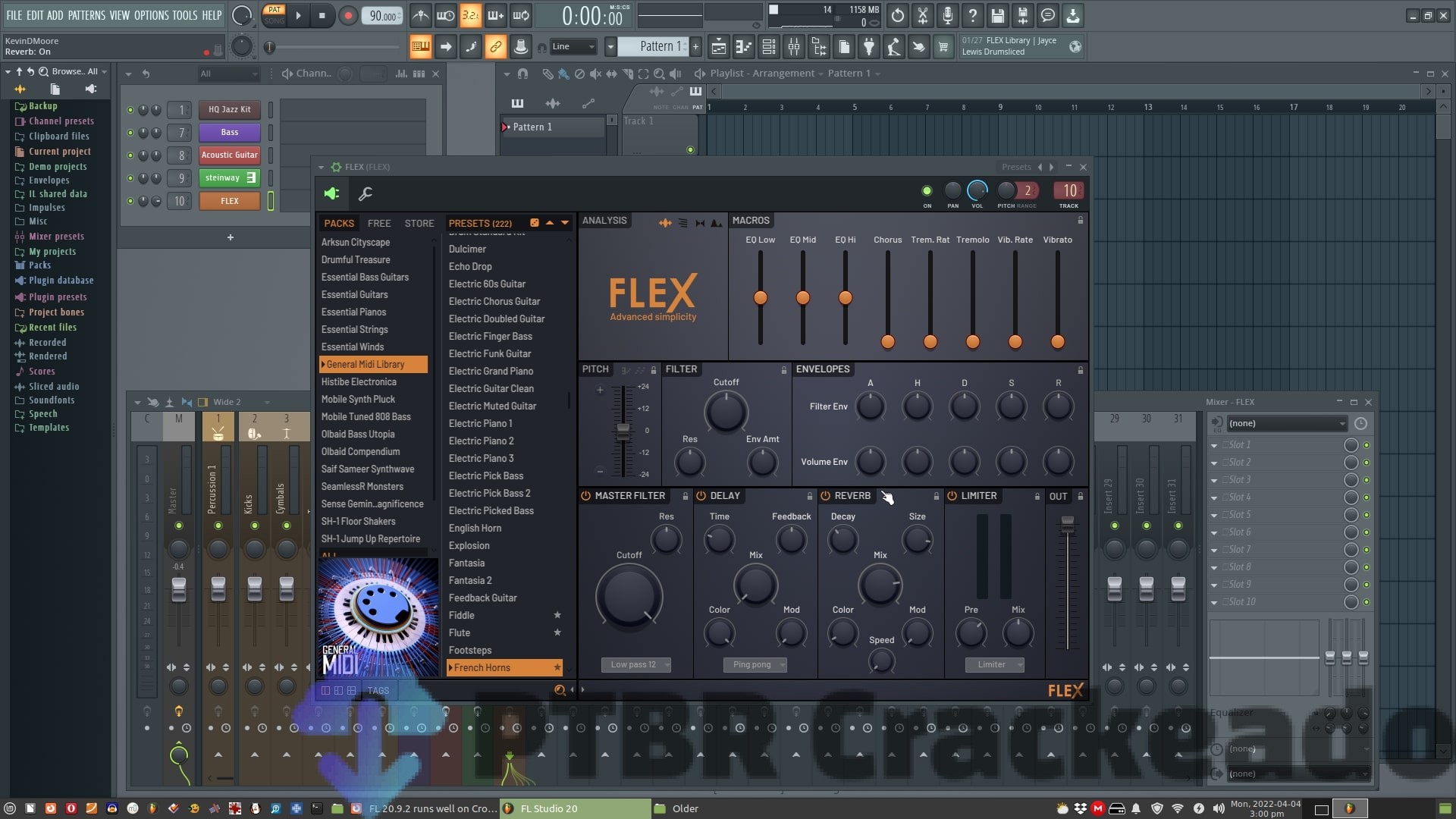The image size is (1456, 819).
Task: Open FLEX window title menu arrow
Action: [322, 168]
